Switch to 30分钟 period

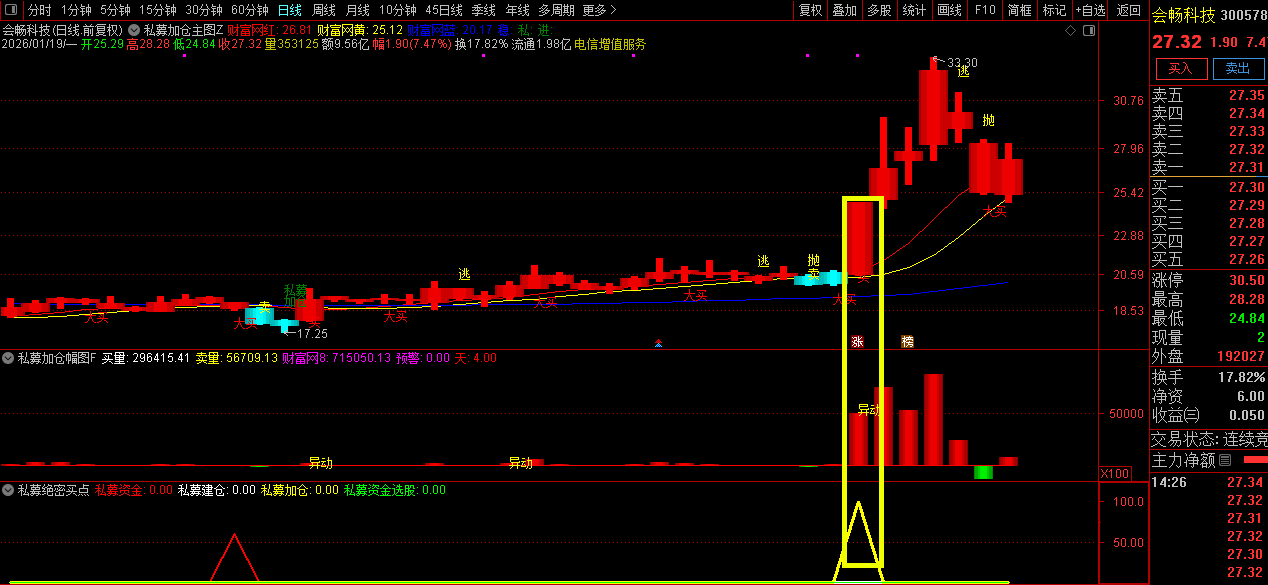click(203, 10)
